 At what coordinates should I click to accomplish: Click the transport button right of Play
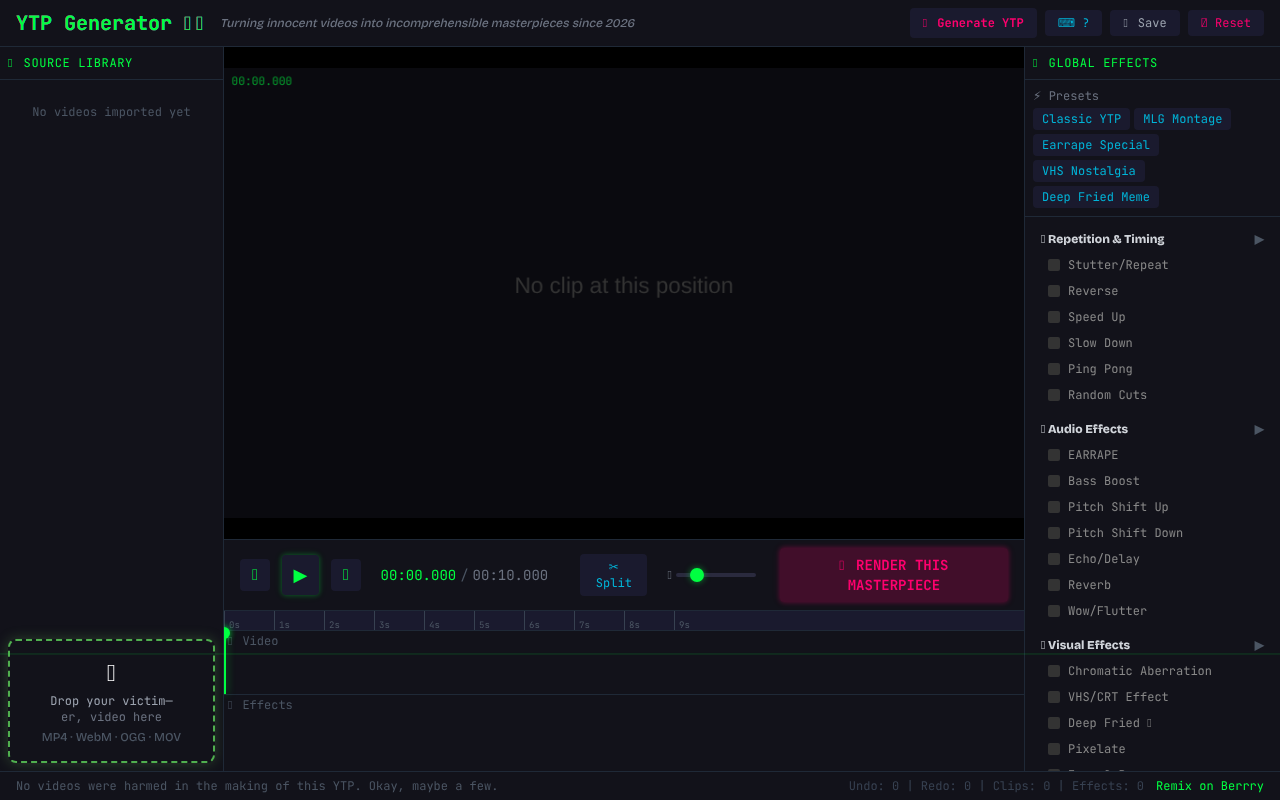point(346,575)
